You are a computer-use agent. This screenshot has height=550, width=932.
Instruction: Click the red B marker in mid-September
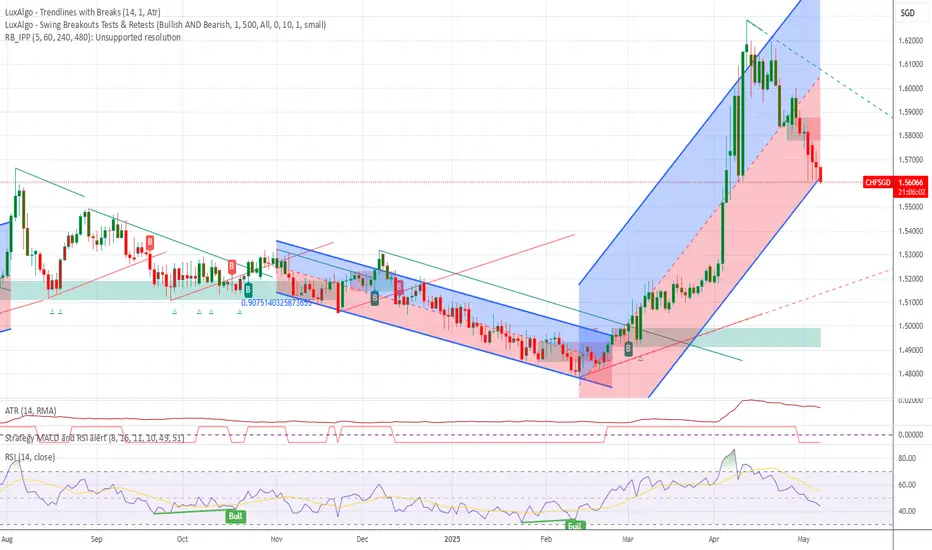[x=150, y=242]
